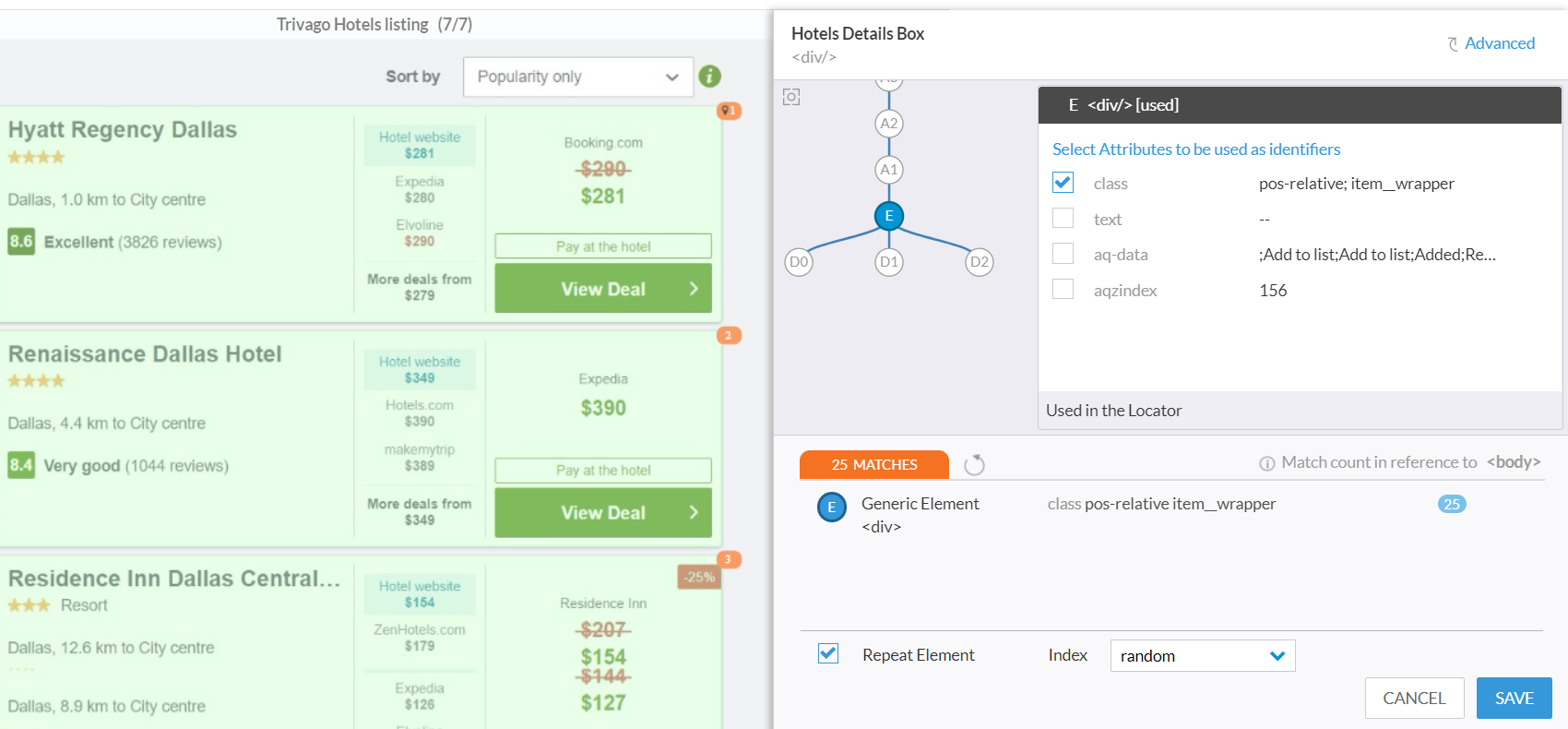Image resolution: width=1568 pixels, height=729 pixels.
Task: Click the SAVE button
Action: [x=1515, y=699]
